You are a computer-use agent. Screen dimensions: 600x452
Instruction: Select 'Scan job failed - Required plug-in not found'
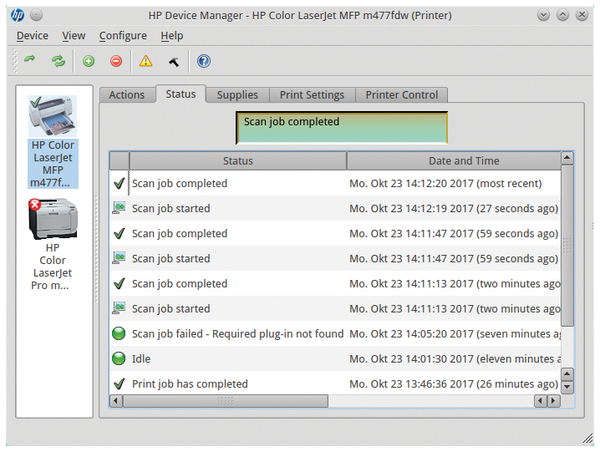tap(238, 334)
